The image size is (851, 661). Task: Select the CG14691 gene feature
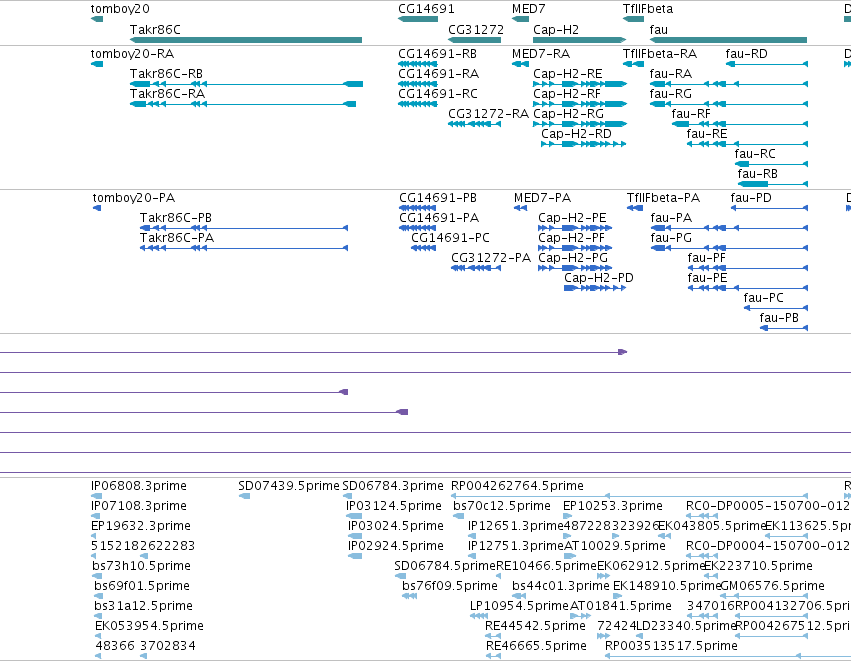(x=418, y=19)
